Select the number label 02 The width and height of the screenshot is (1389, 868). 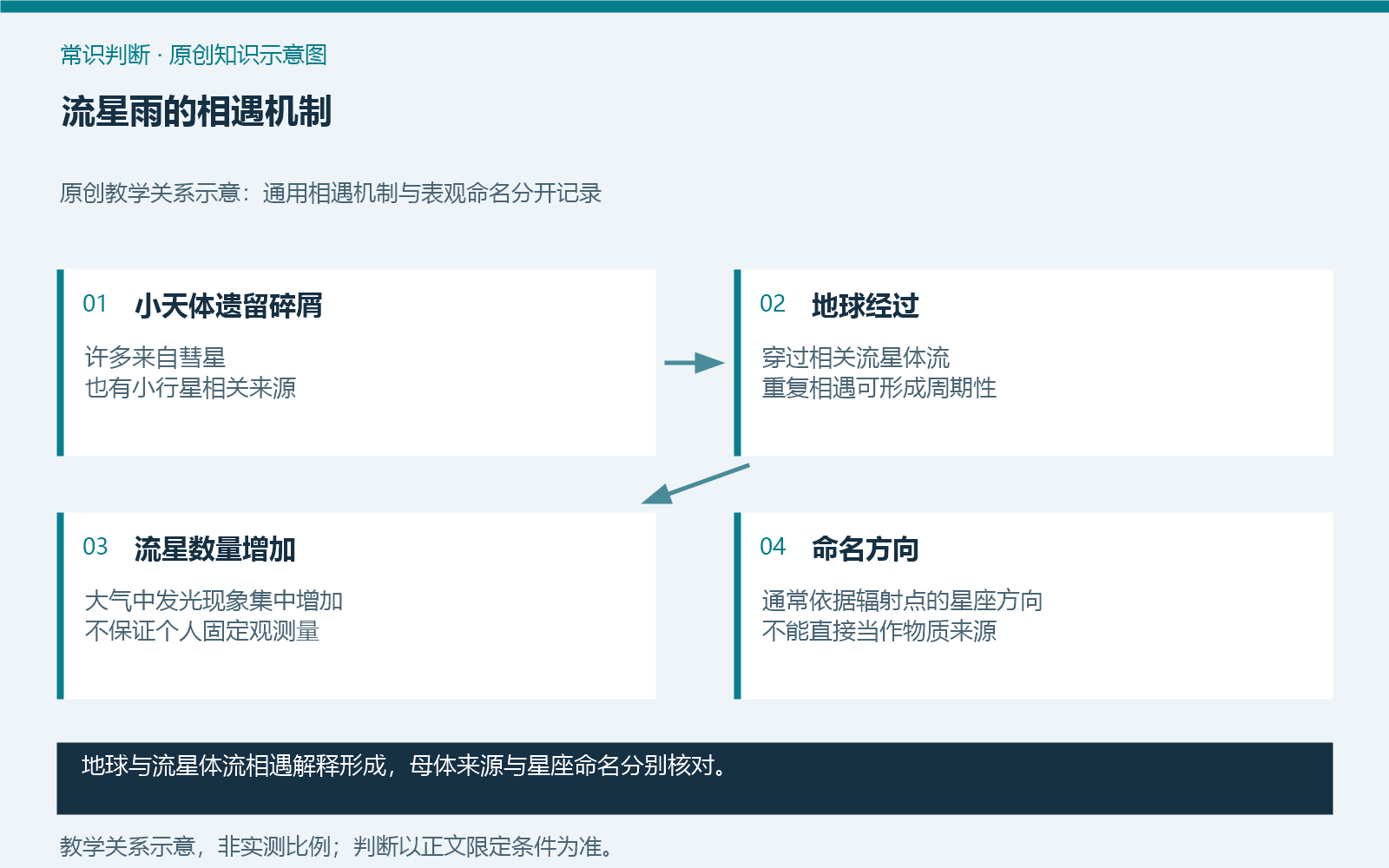[772, 304]
